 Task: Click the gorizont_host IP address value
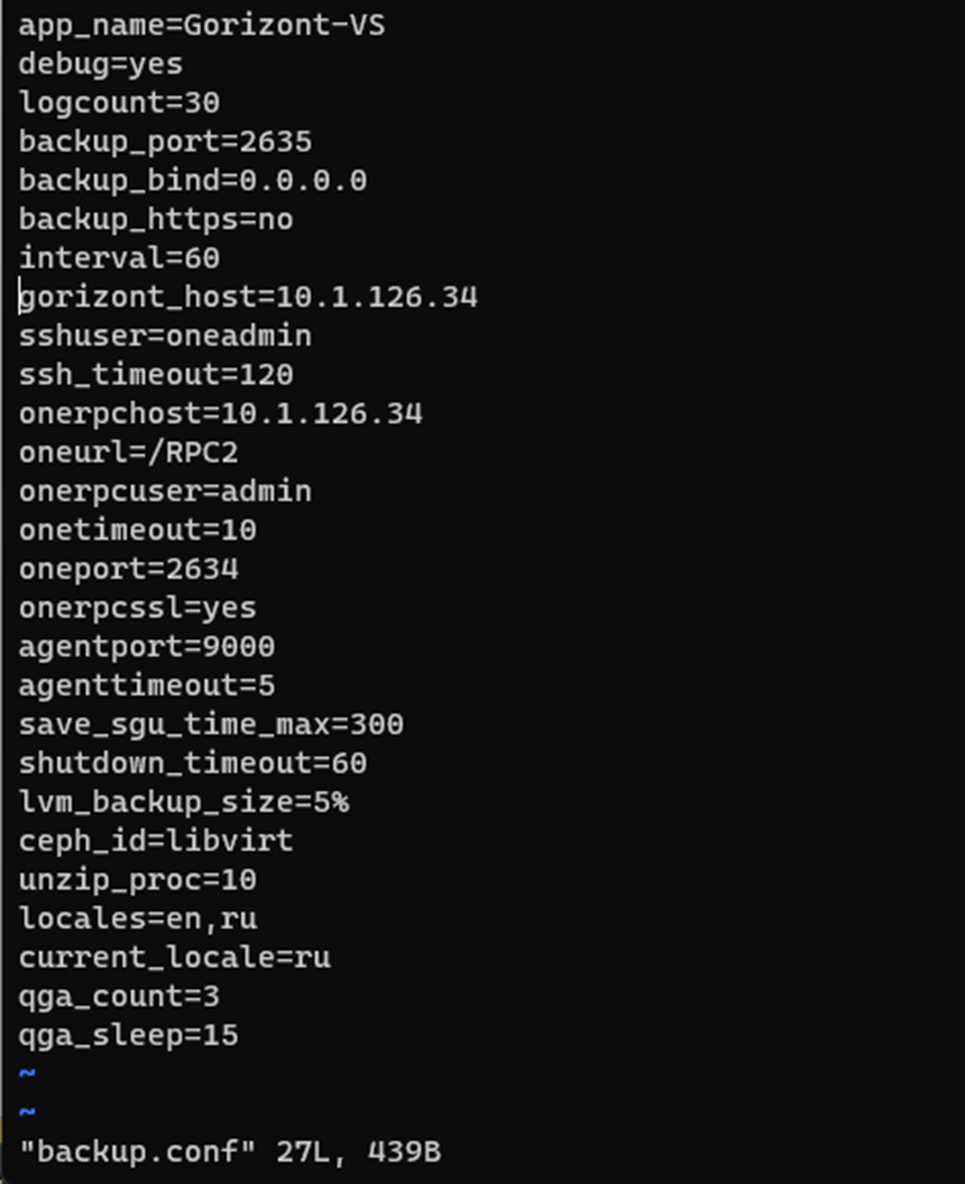[377, 297]
